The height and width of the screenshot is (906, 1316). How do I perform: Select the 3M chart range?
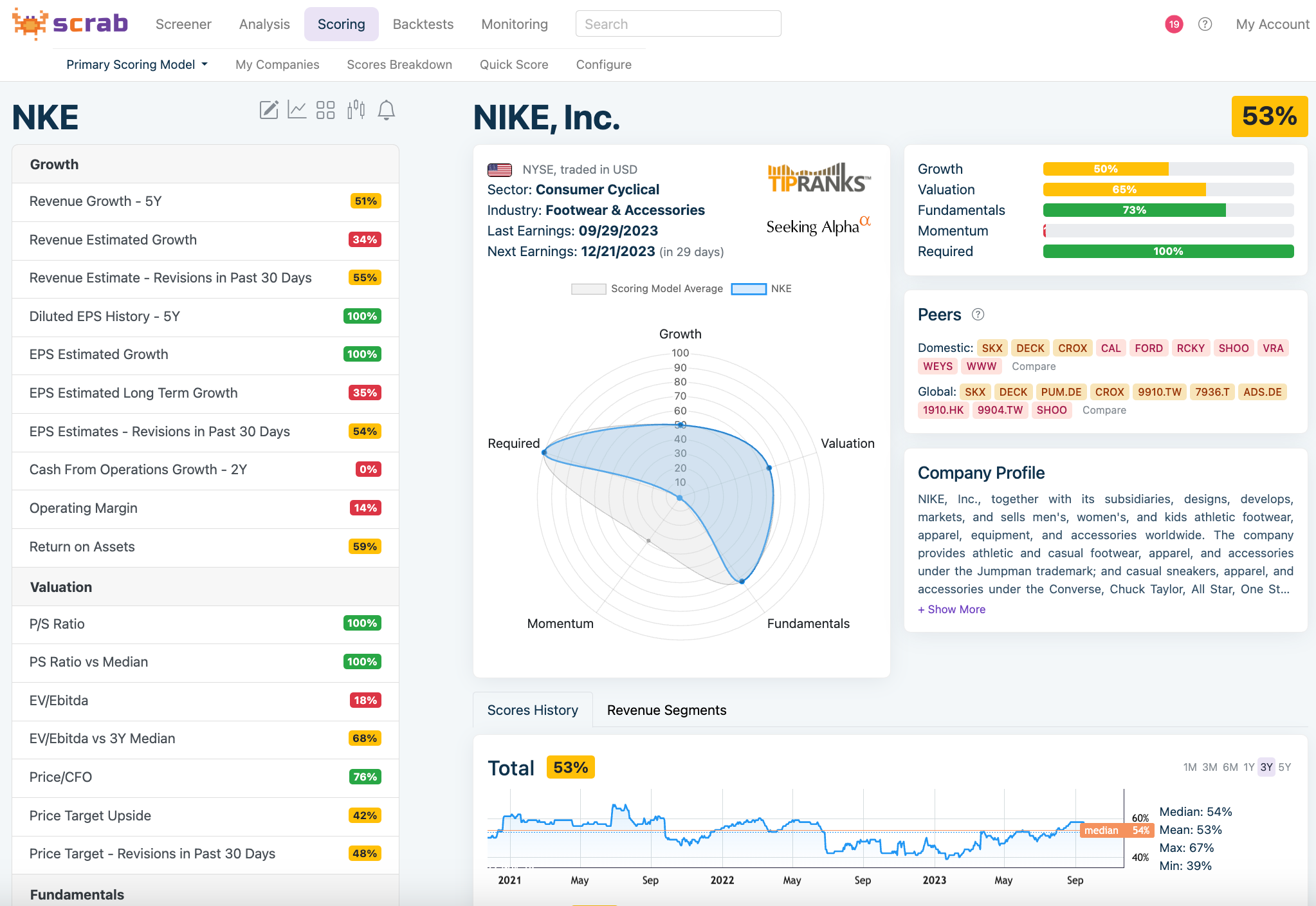pos(1210,767)
